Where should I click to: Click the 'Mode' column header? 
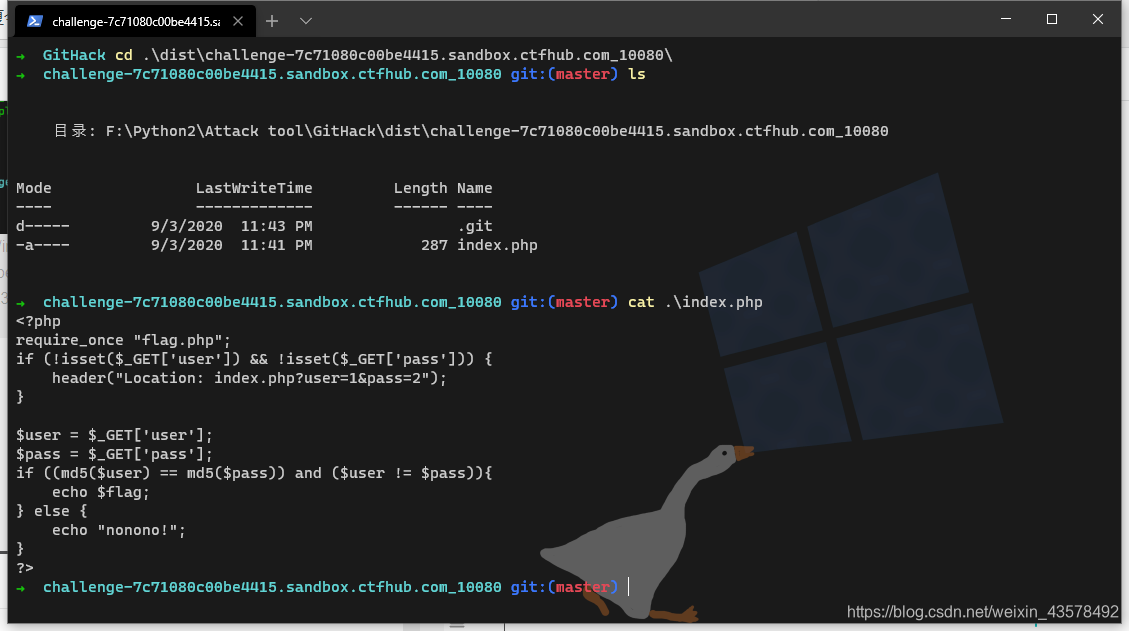[34, 188]
